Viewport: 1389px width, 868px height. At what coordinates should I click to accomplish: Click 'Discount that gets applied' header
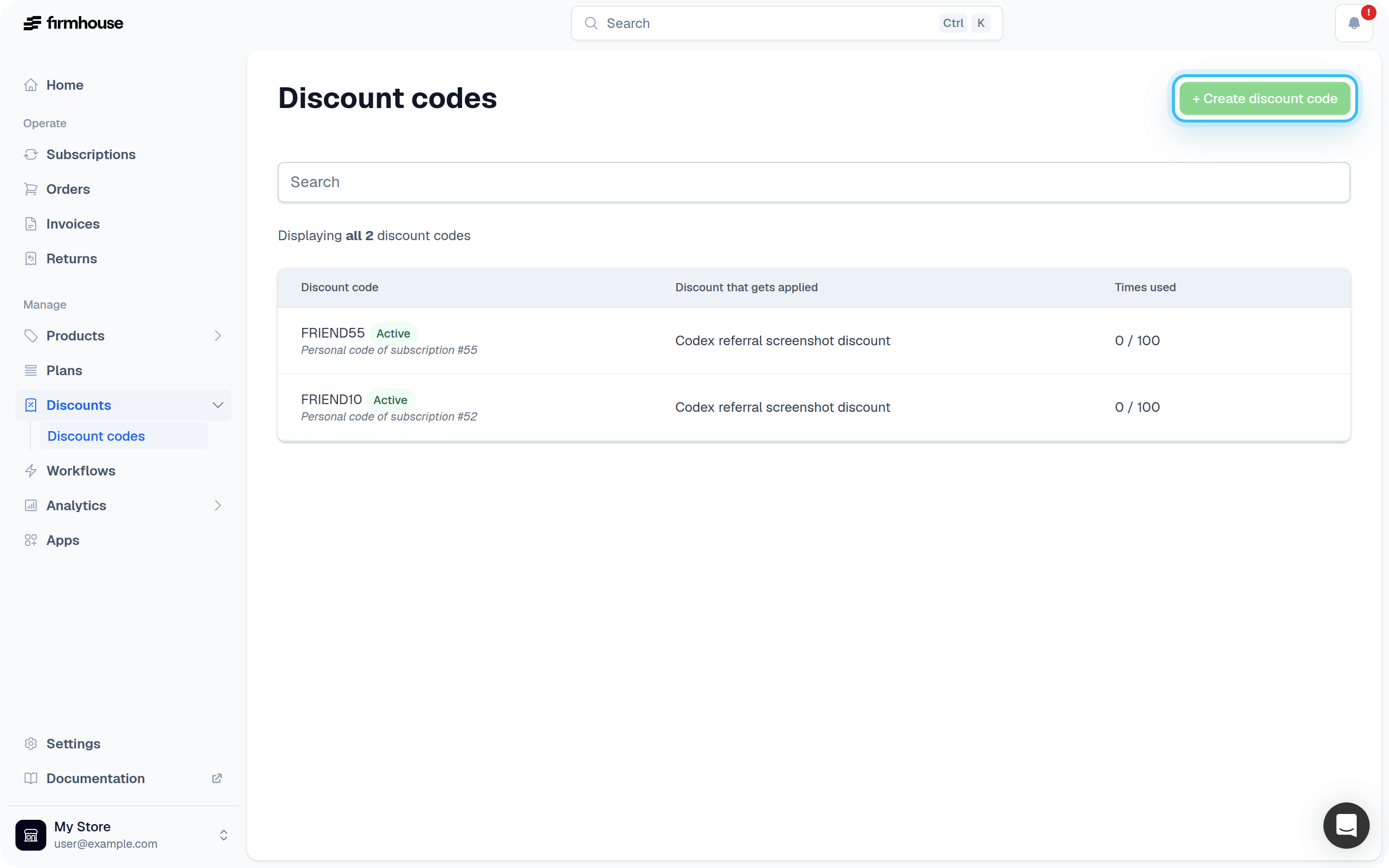click(746, 287)
